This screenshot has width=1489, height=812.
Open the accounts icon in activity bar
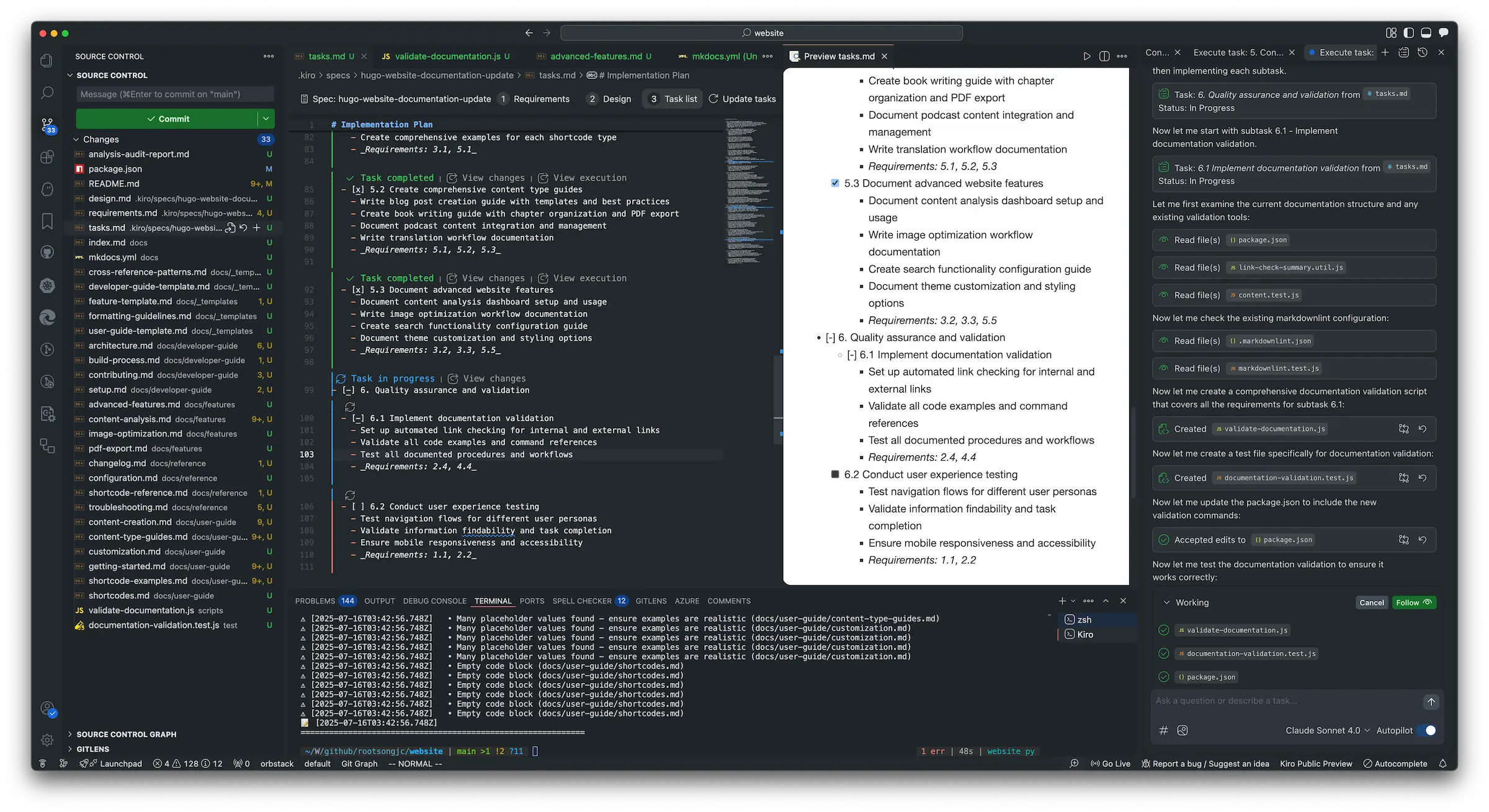(48, 708)
